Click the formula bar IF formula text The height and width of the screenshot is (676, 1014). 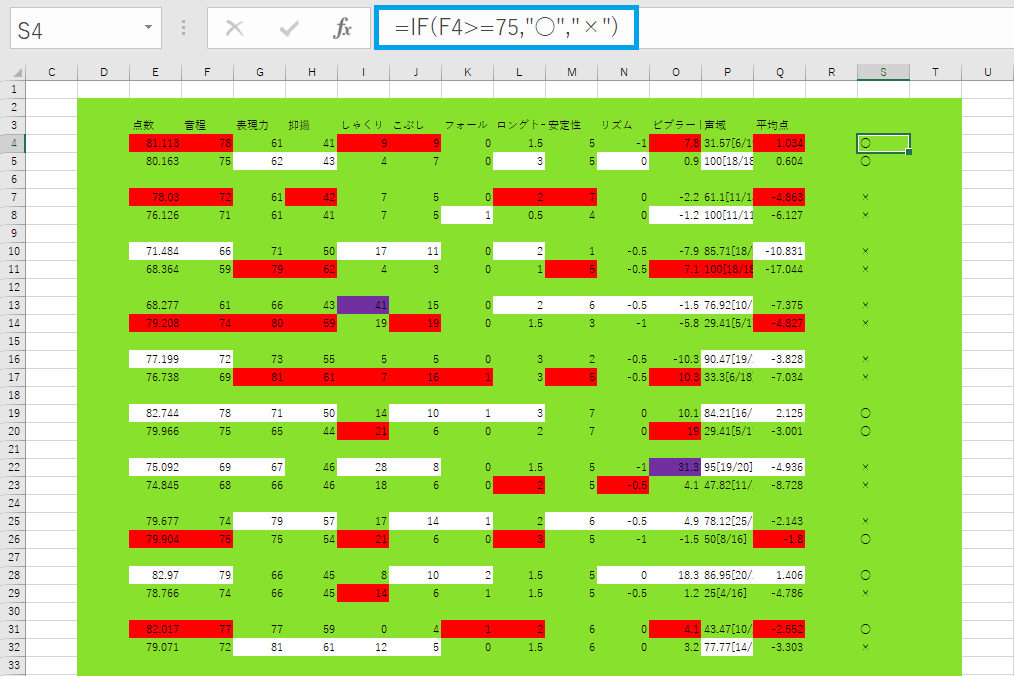click(506, 27)
